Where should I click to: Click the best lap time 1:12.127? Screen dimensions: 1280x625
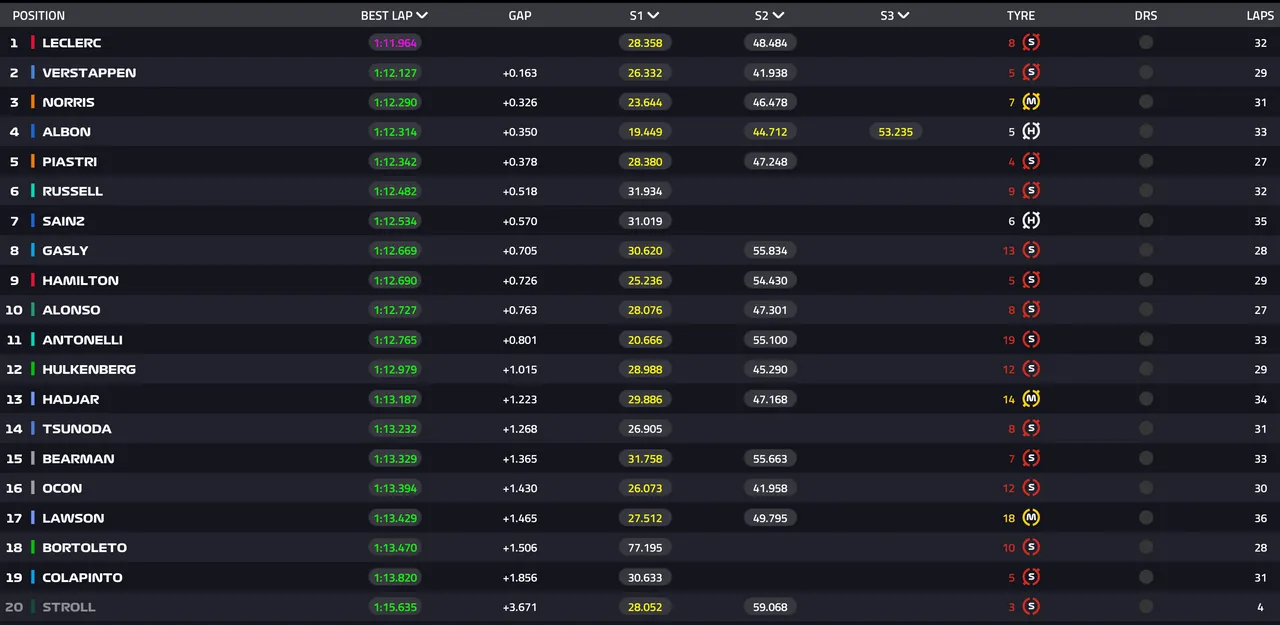pyautogui.click(x=395, y=73)
